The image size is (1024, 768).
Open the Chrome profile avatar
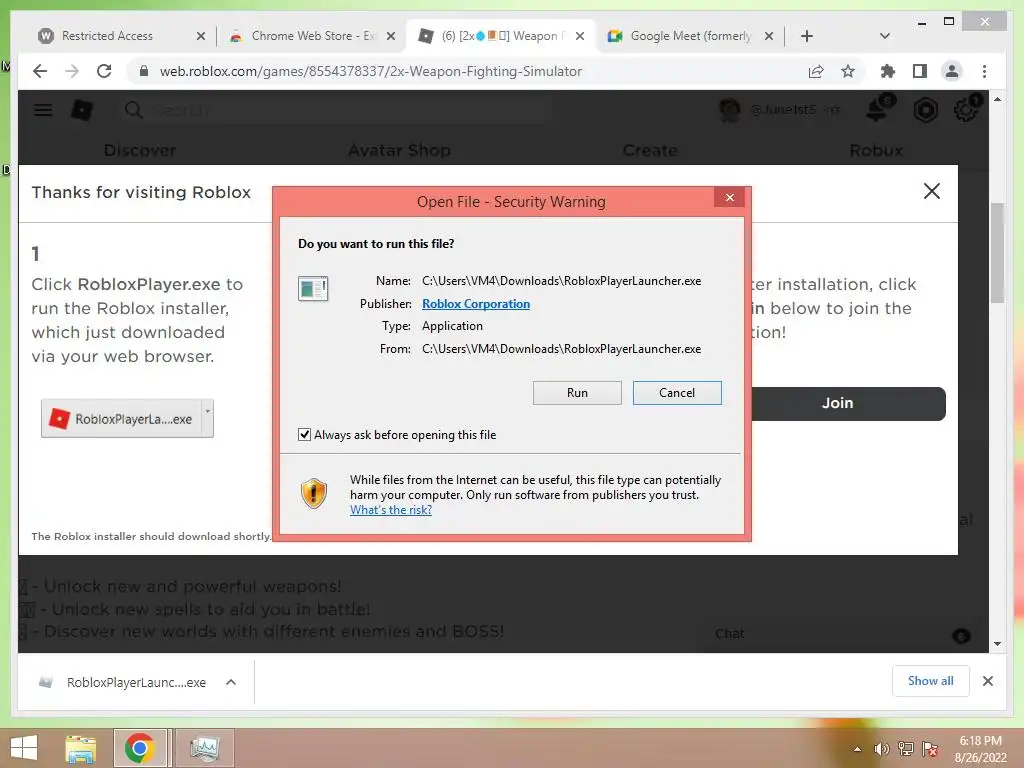tap(952, 71)
